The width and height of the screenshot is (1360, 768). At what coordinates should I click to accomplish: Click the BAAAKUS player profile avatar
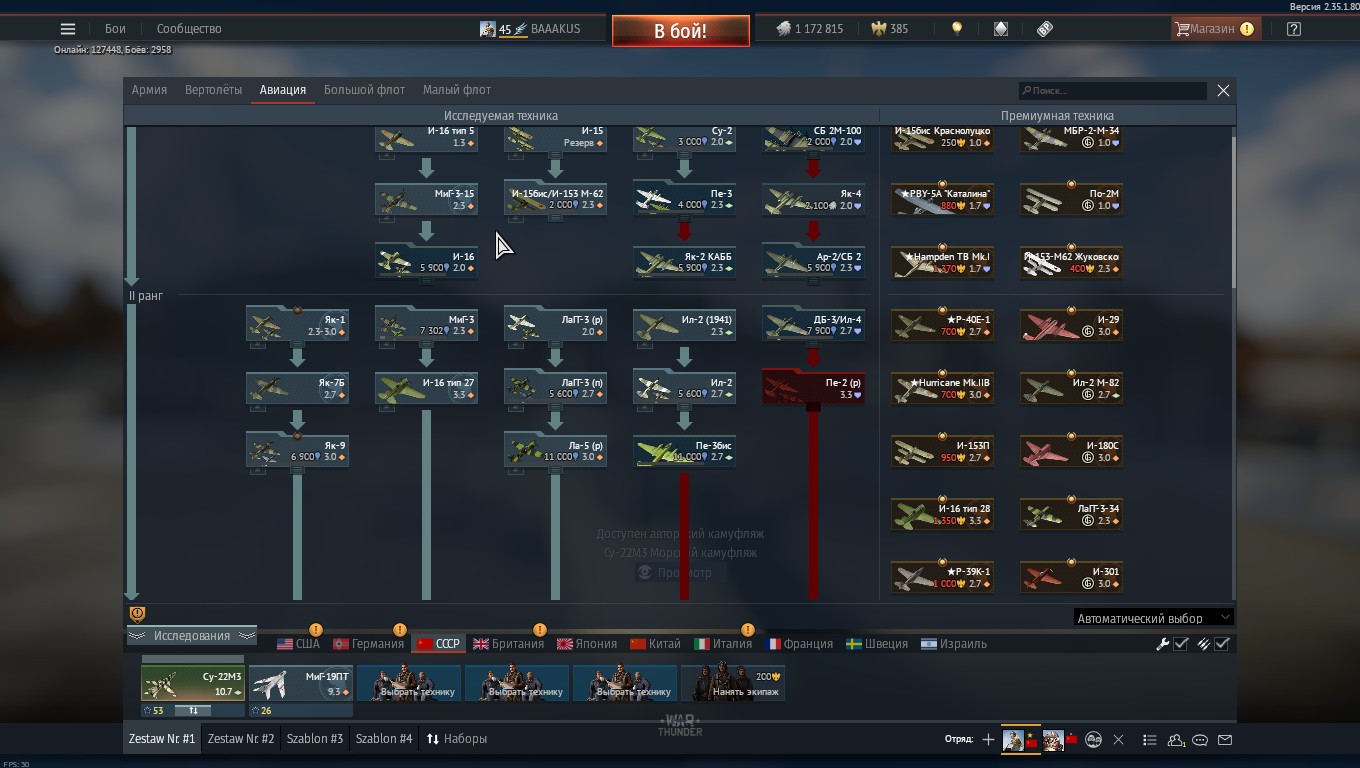pyautogui.click(x=488, y=29)
